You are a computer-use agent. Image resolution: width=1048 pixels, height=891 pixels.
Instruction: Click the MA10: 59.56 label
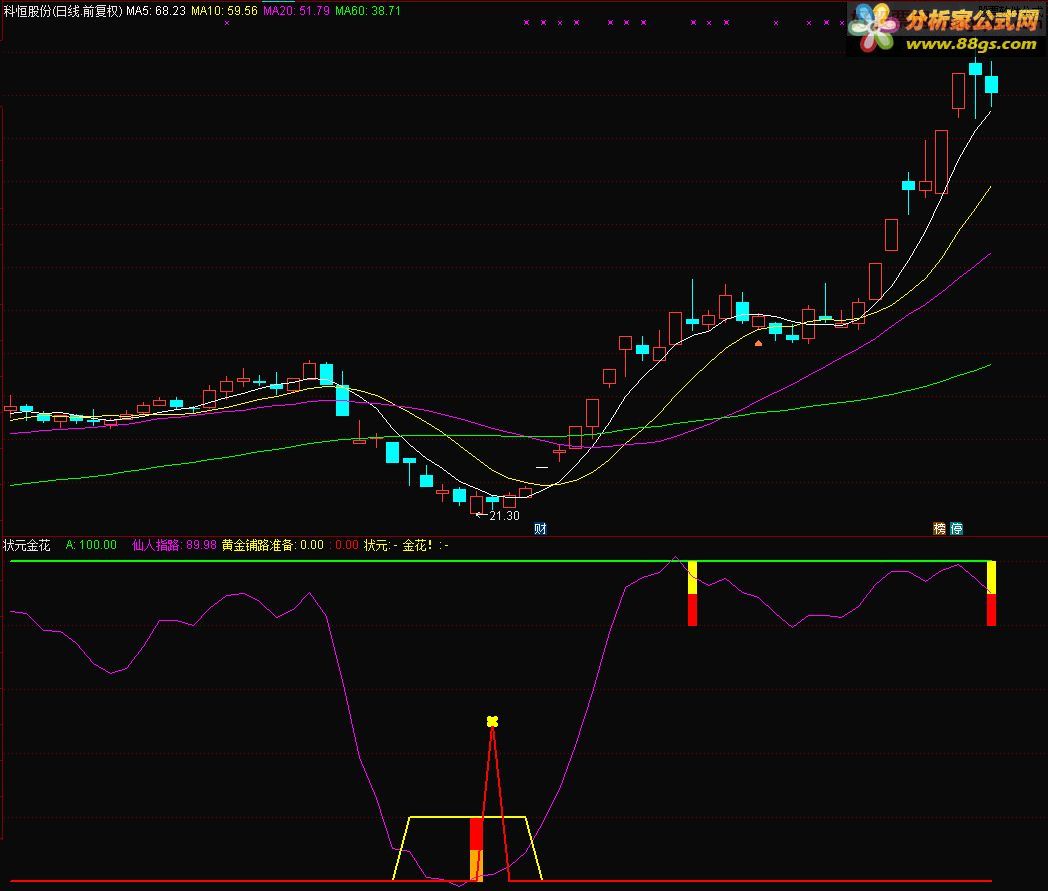tap(224, 11)
